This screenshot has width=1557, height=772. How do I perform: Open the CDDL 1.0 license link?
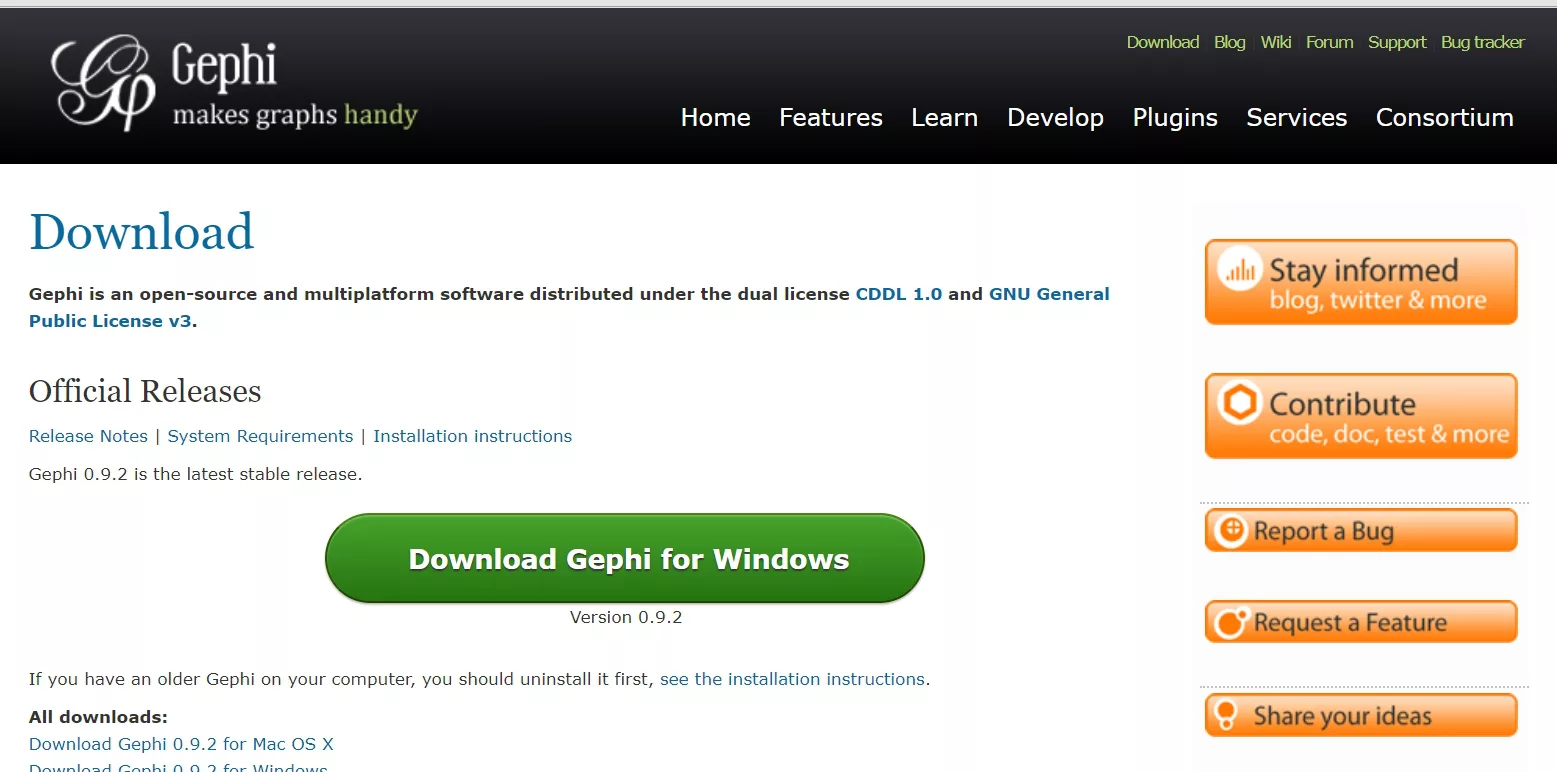coord(899,294)
